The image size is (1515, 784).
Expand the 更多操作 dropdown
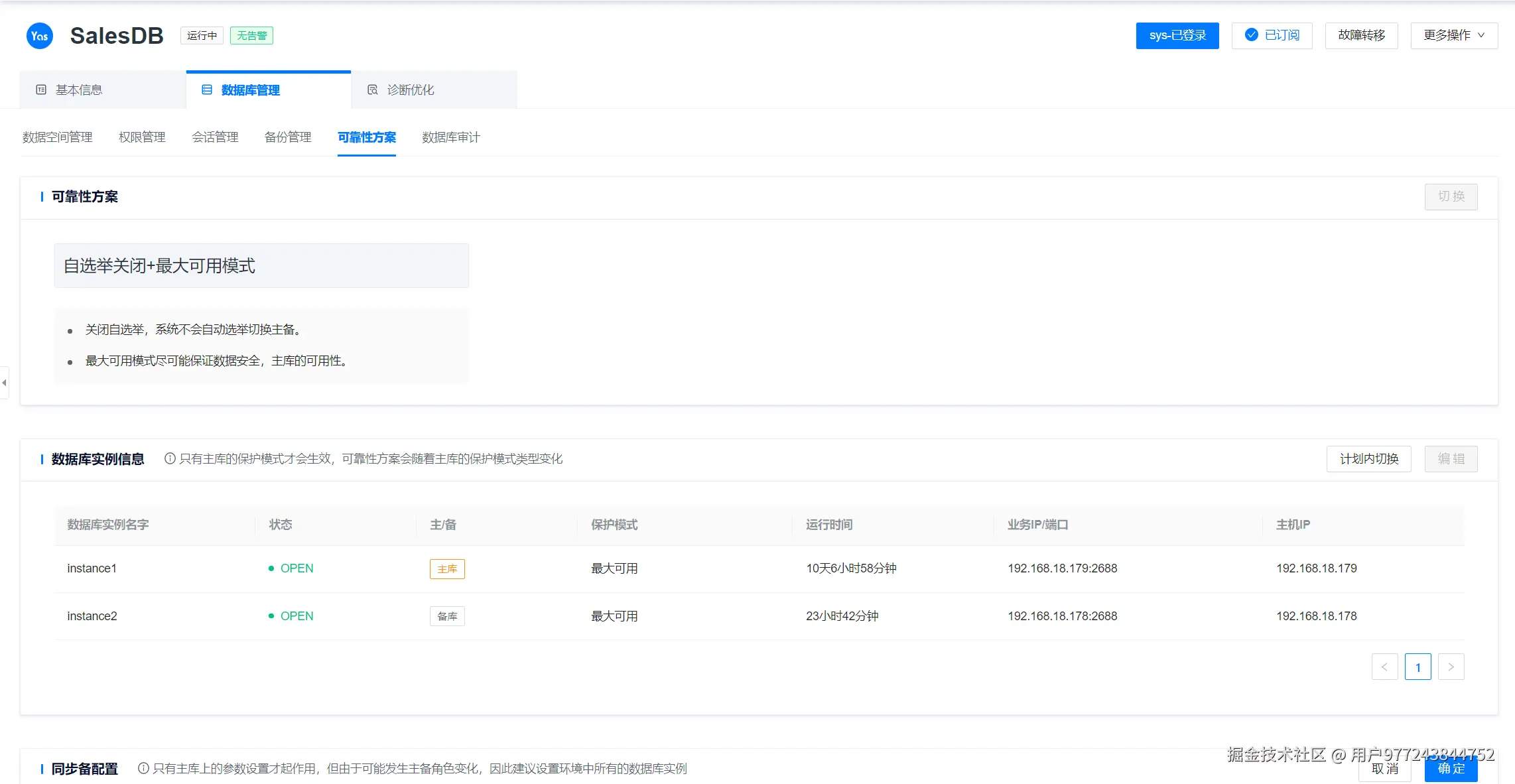coord(1453,35)
